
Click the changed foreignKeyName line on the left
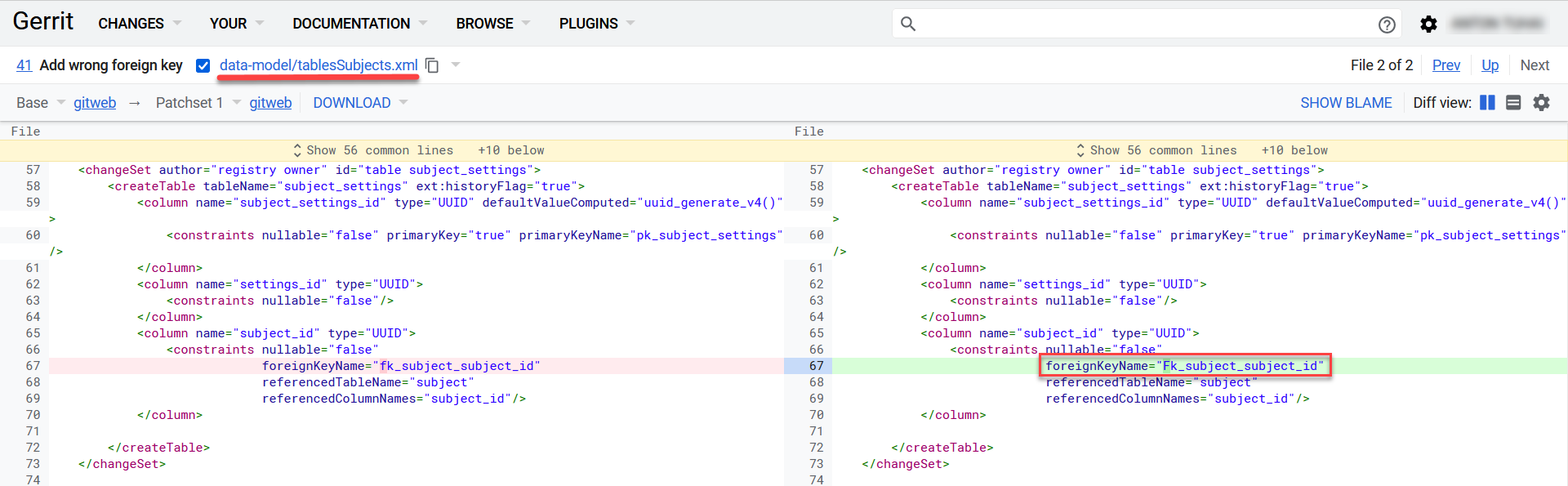tap(401, 366)
